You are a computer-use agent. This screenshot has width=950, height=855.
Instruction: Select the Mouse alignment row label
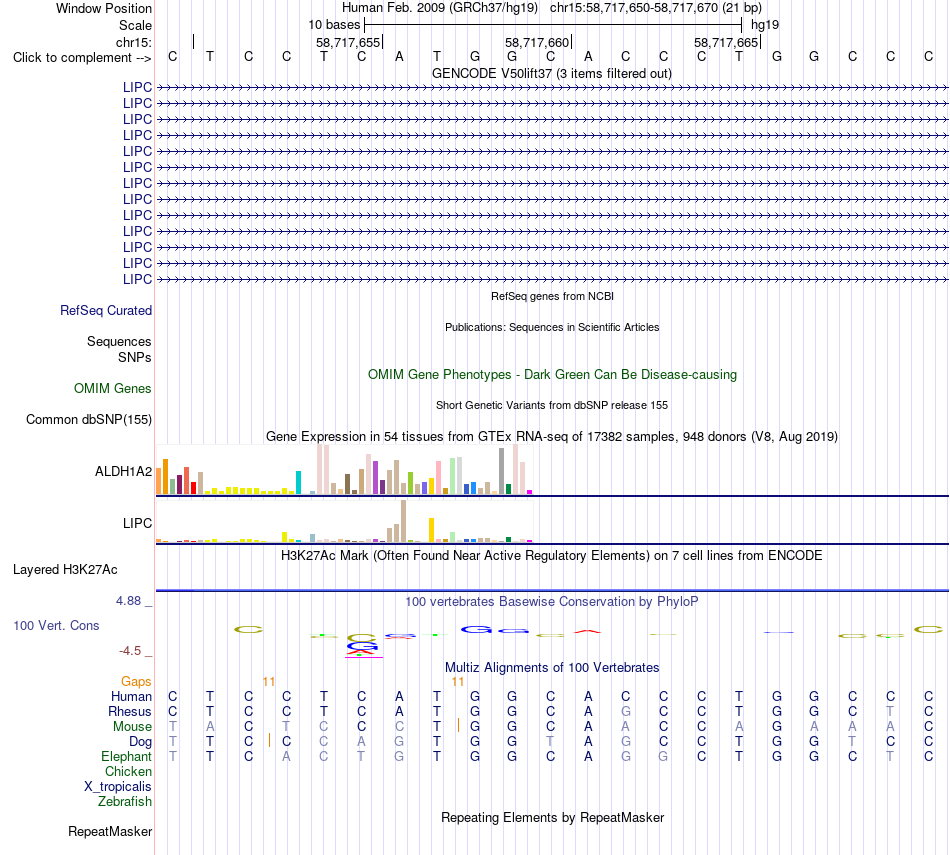tap(132, 727)
